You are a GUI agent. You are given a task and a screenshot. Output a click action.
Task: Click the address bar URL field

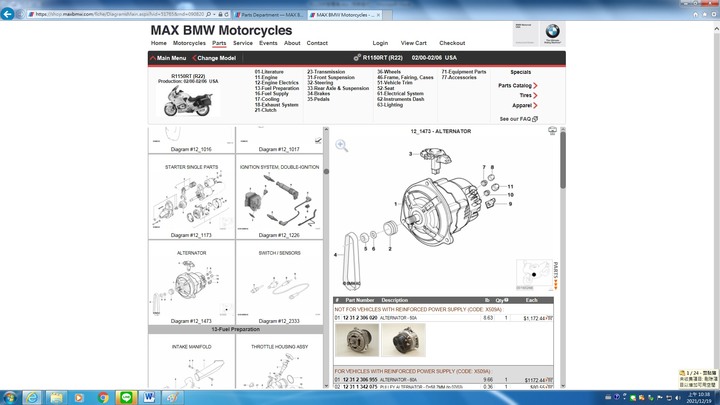(x=117, y=15)
